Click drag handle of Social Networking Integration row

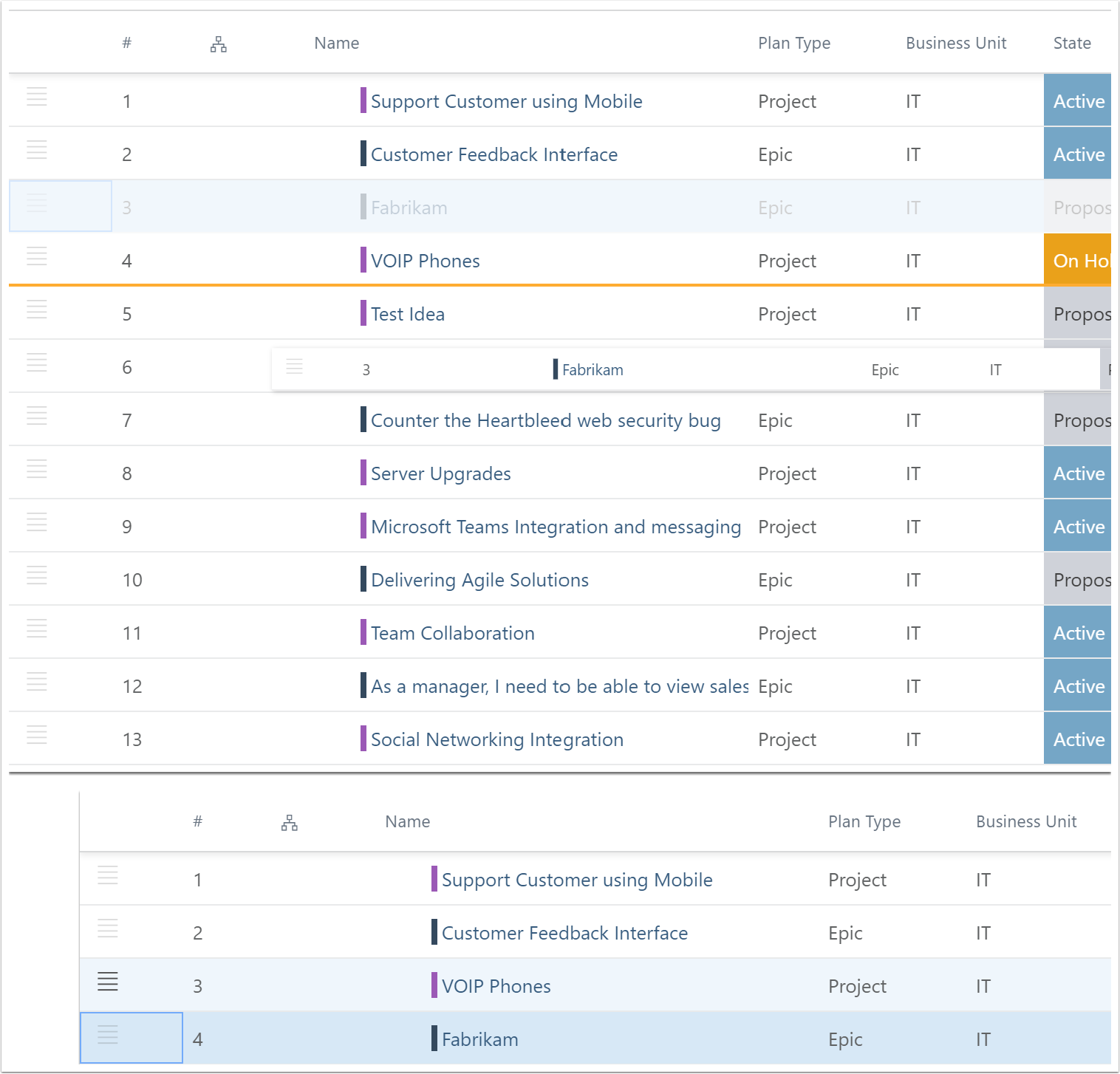(37, 734)
